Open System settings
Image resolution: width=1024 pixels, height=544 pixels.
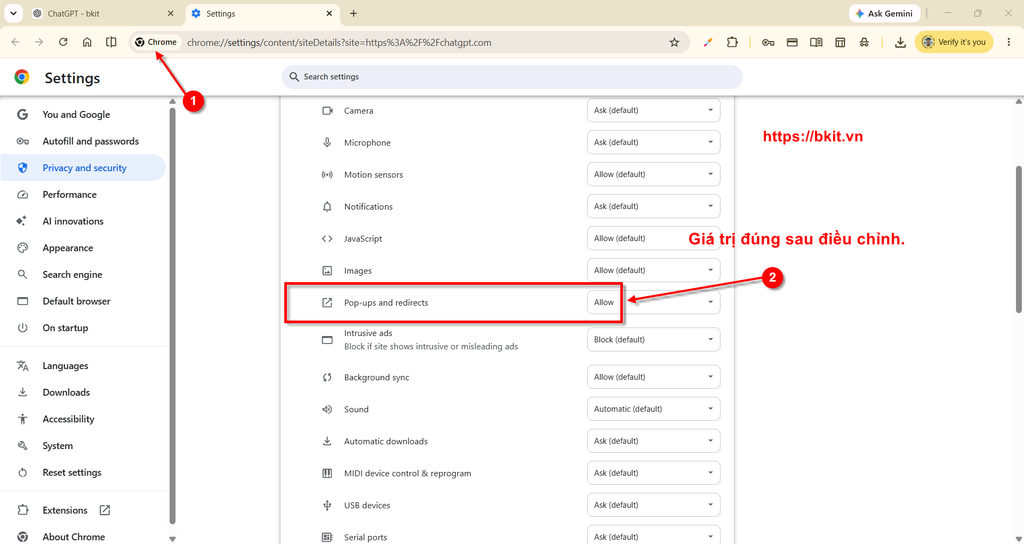click(83, 446)
